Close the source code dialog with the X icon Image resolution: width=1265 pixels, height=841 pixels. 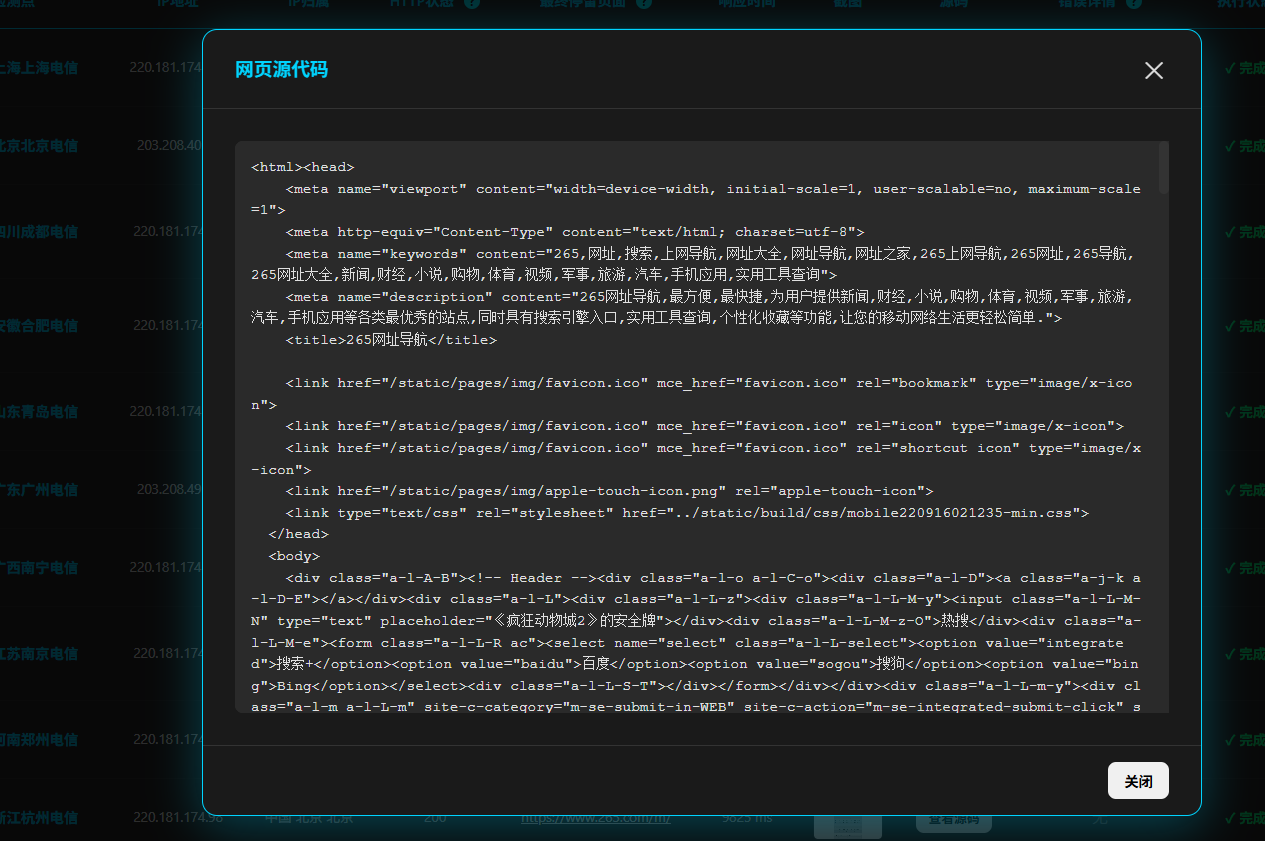pyautogui.click(x=1154, y=70)
